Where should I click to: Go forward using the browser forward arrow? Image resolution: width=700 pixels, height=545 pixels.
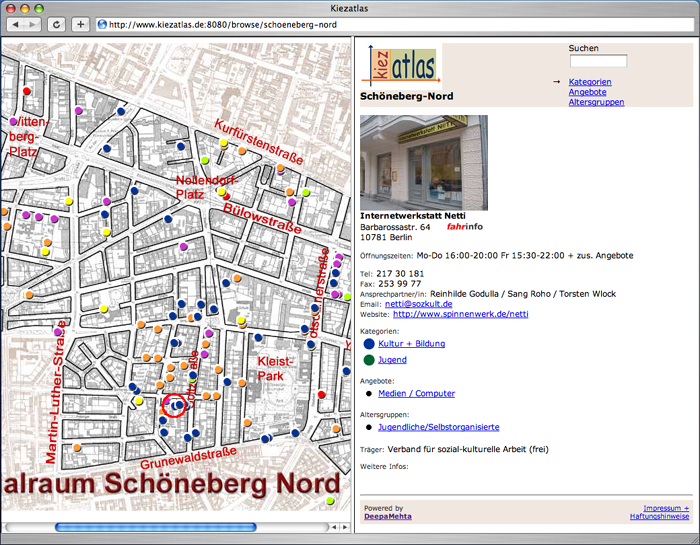[32, 25]
